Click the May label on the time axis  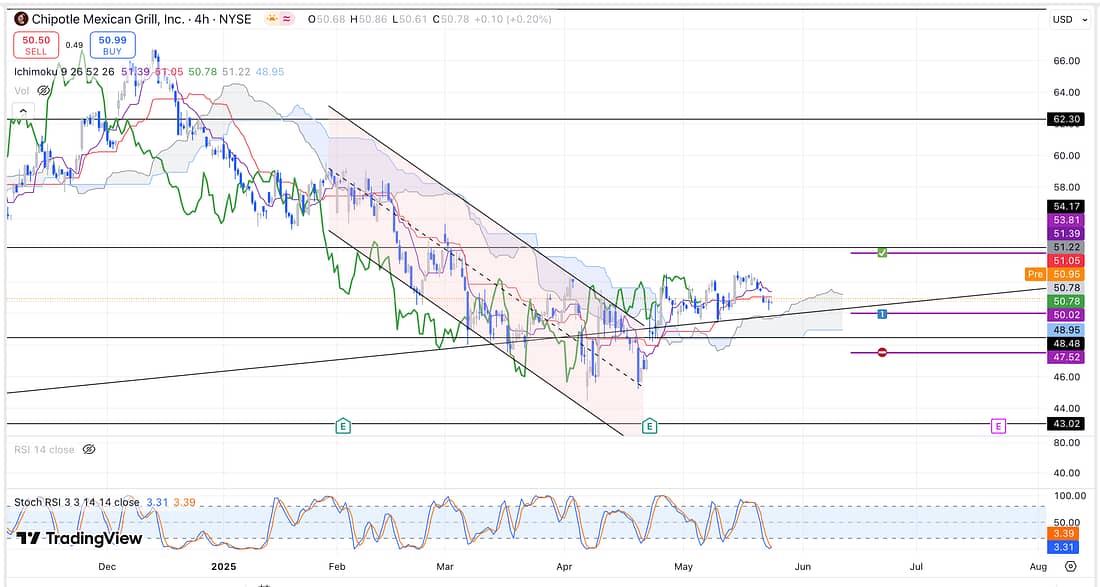(683, 566)
